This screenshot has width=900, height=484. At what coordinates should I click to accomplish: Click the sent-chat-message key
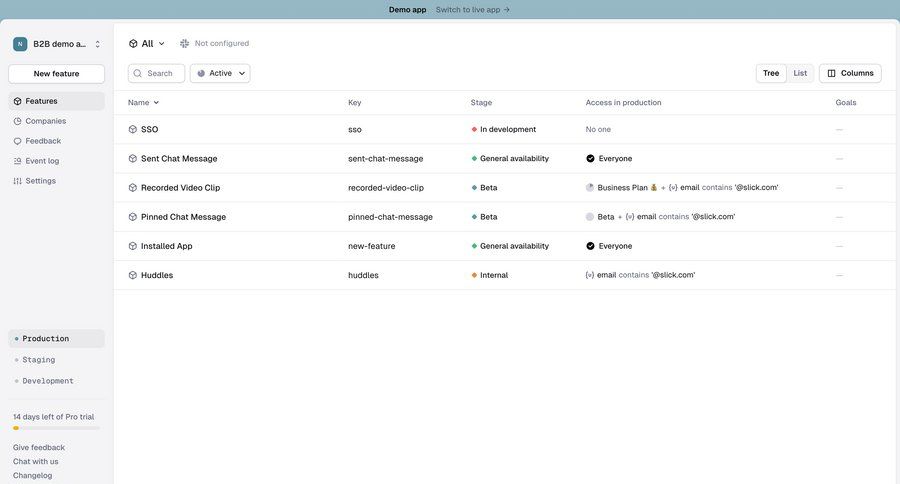385,158
